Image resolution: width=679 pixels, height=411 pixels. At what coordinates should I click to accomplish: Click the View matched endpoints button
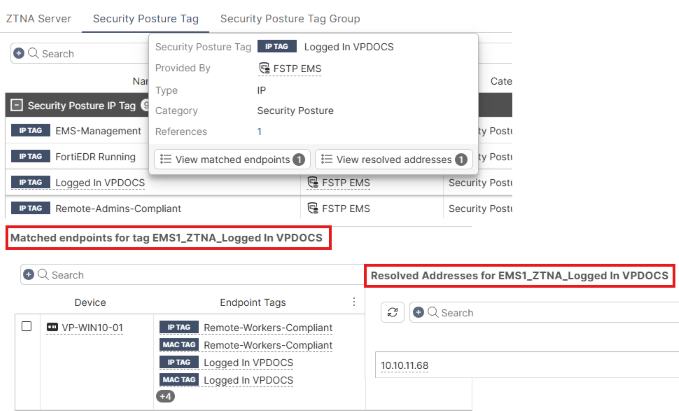point(231,159)
